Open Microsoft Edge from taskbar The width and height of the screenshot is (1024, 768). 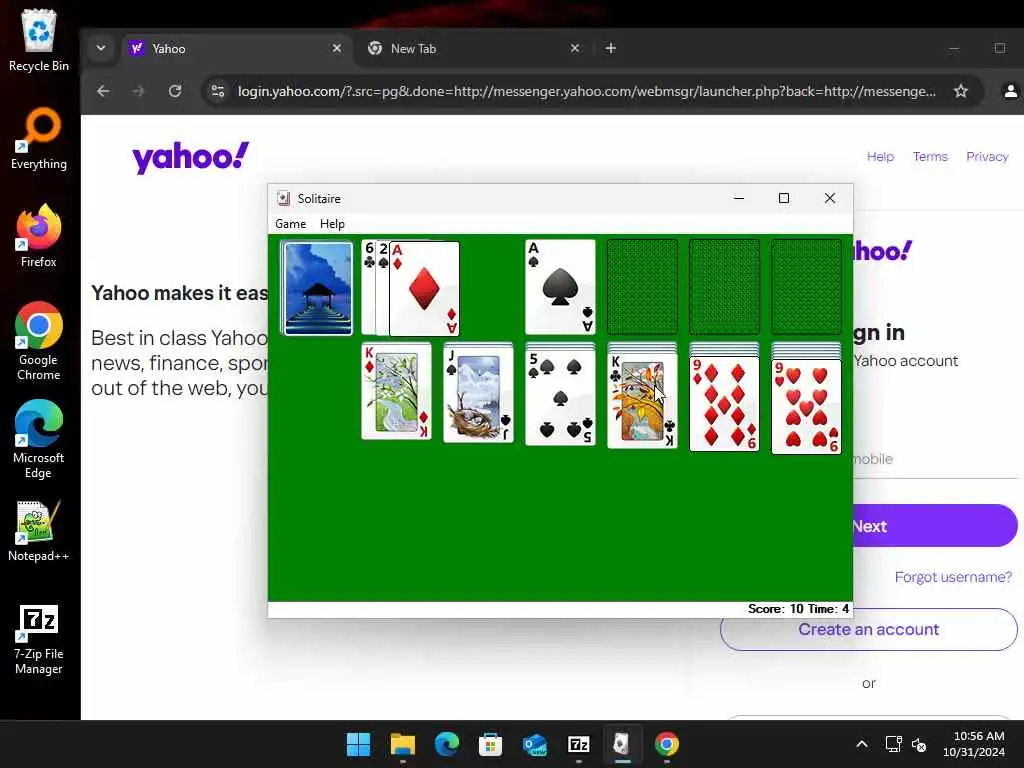tap(447, 744)
